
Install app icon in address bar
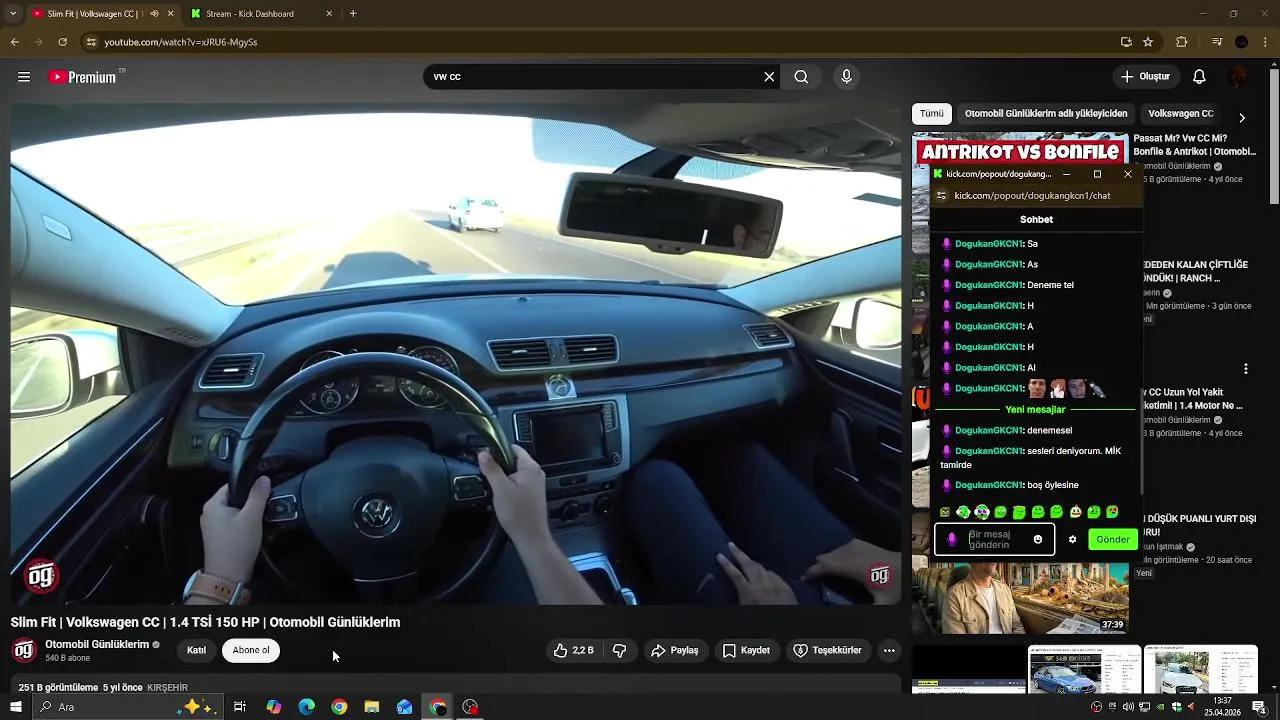[1126, 42]
